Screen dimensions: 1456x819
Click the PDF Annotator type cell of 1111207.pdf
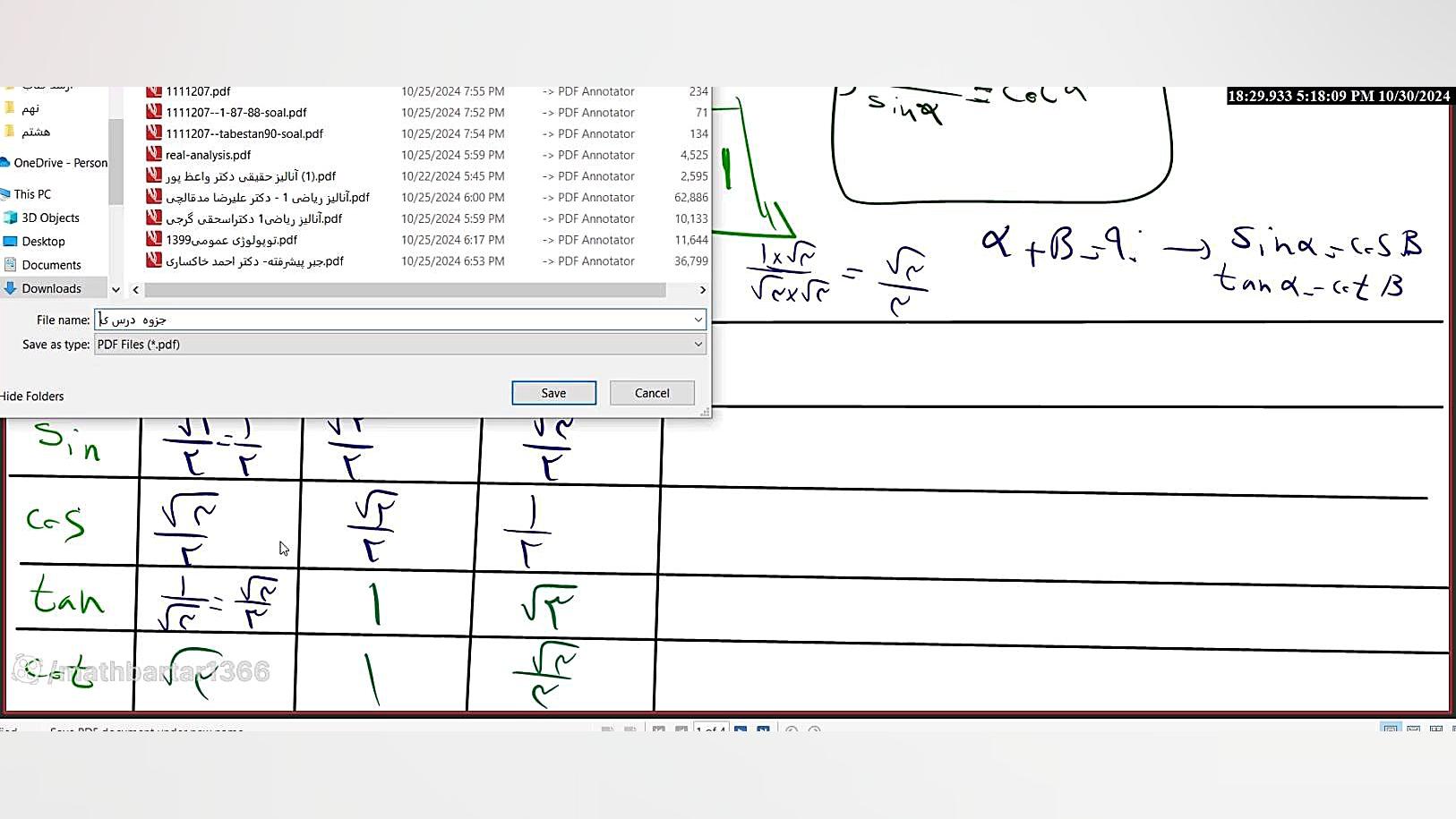click(588, 91)
